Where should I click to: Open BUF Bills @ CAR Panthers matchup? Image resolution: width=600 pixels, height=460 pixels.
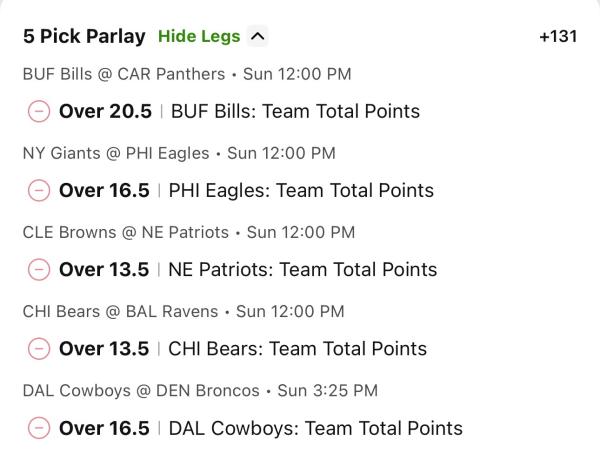tap(123, 74)
